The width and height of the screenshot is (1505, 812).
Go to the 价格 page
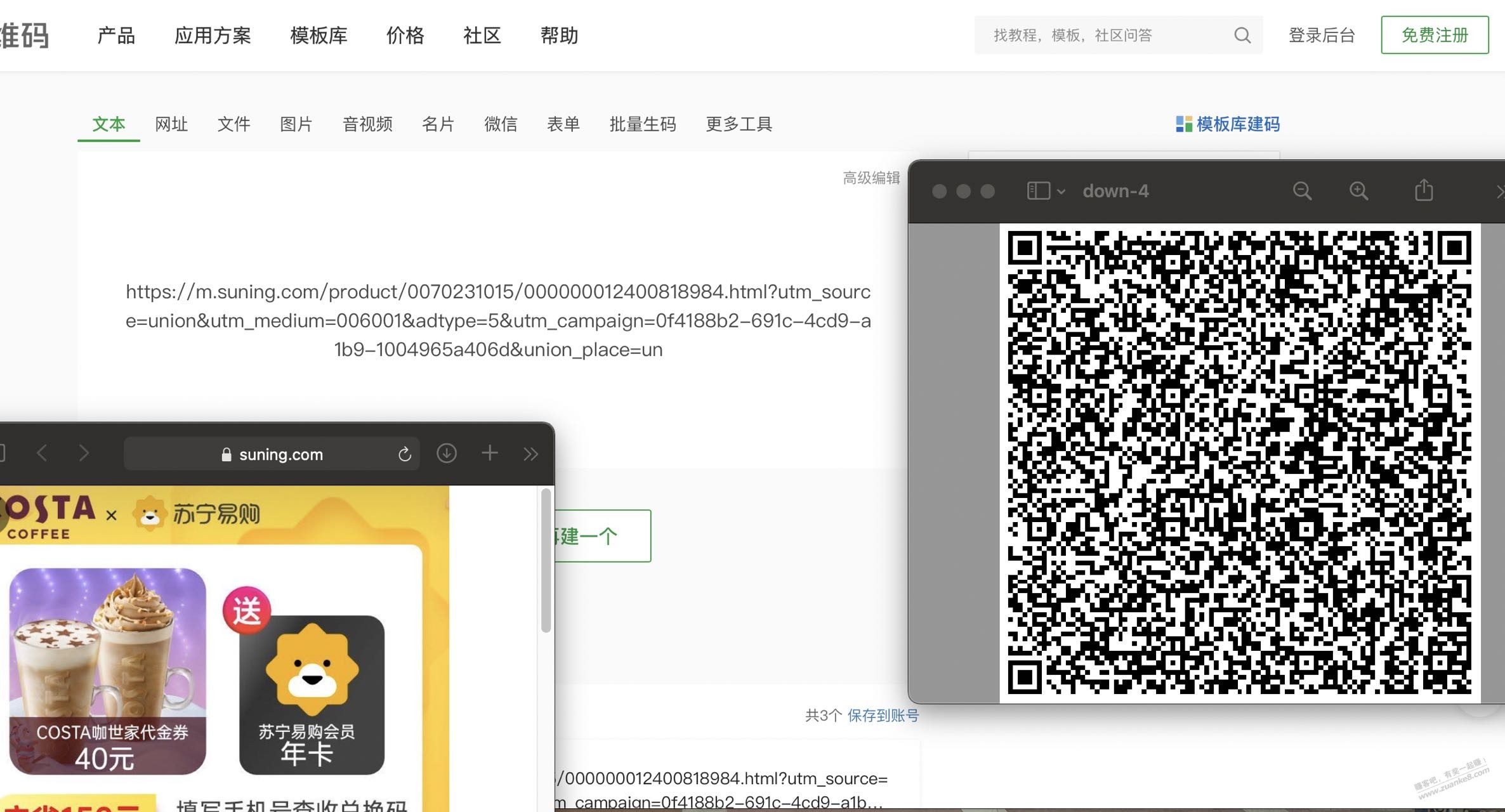(405, 36)
